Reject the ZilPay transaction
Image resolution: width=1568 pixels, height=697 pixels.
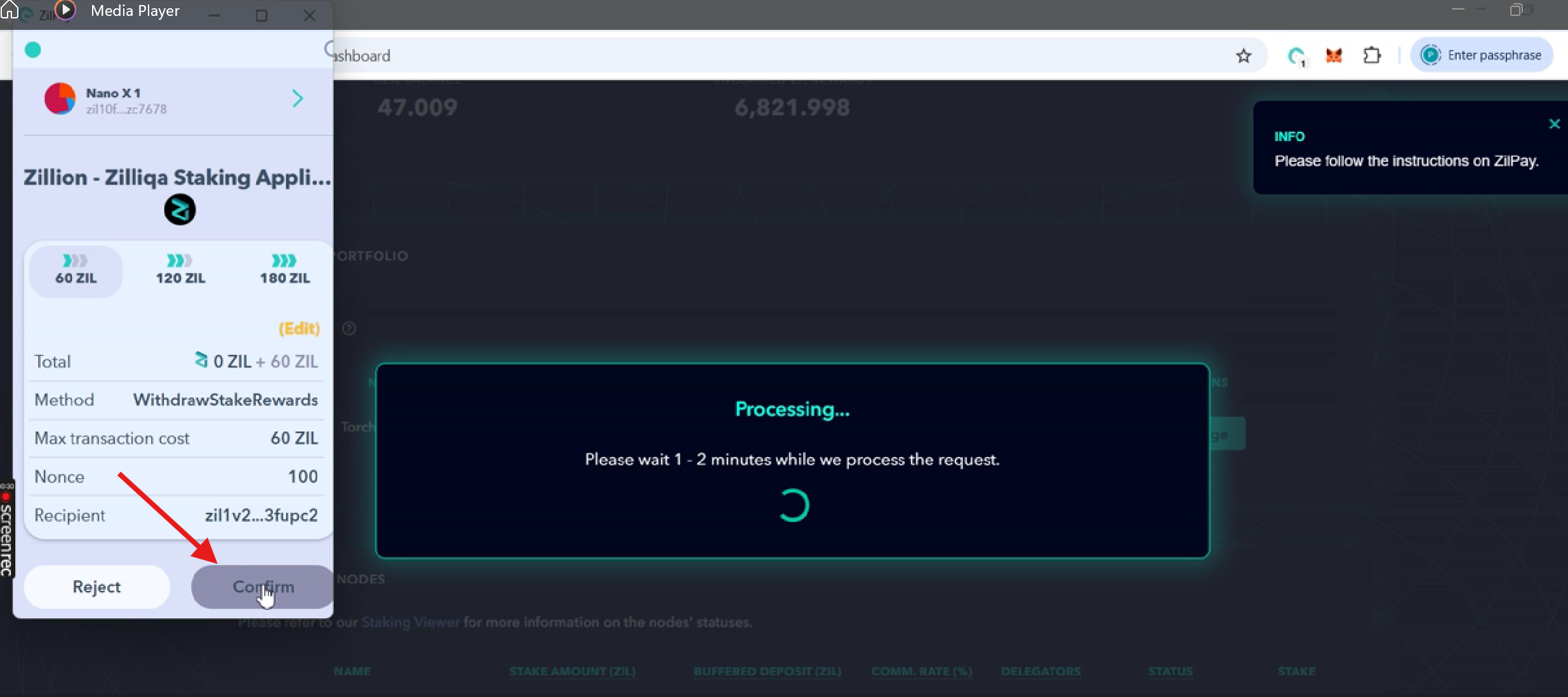coord(96,587)
